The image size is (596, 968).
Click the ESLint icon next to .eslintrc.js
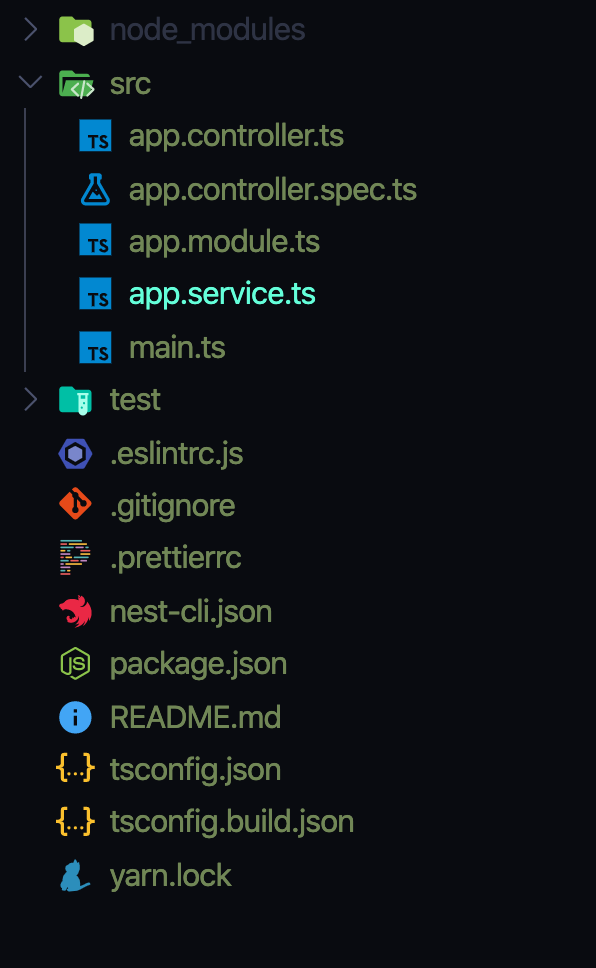coord(74,453)
